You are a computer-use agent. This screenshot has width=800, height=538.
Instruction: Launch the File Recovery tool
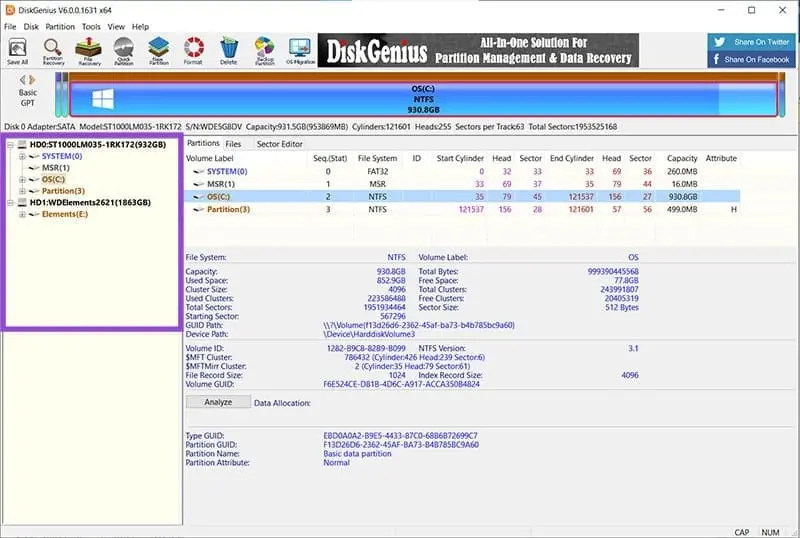89,51
